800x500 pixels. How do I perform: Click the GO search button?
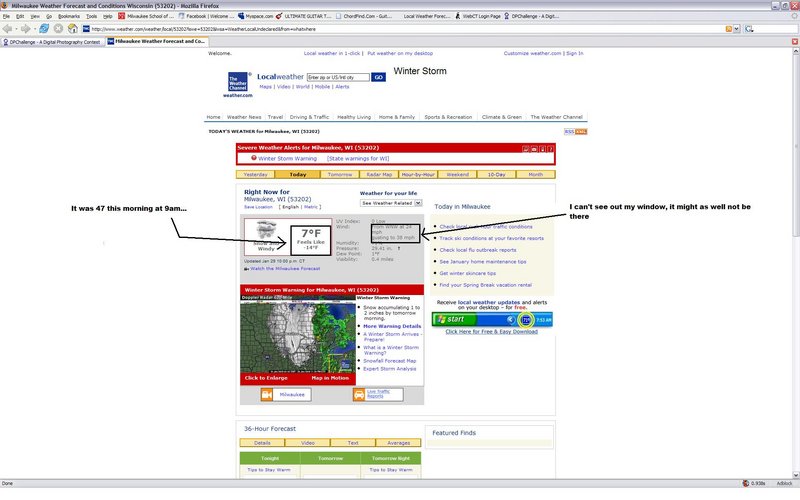[378, 78]
